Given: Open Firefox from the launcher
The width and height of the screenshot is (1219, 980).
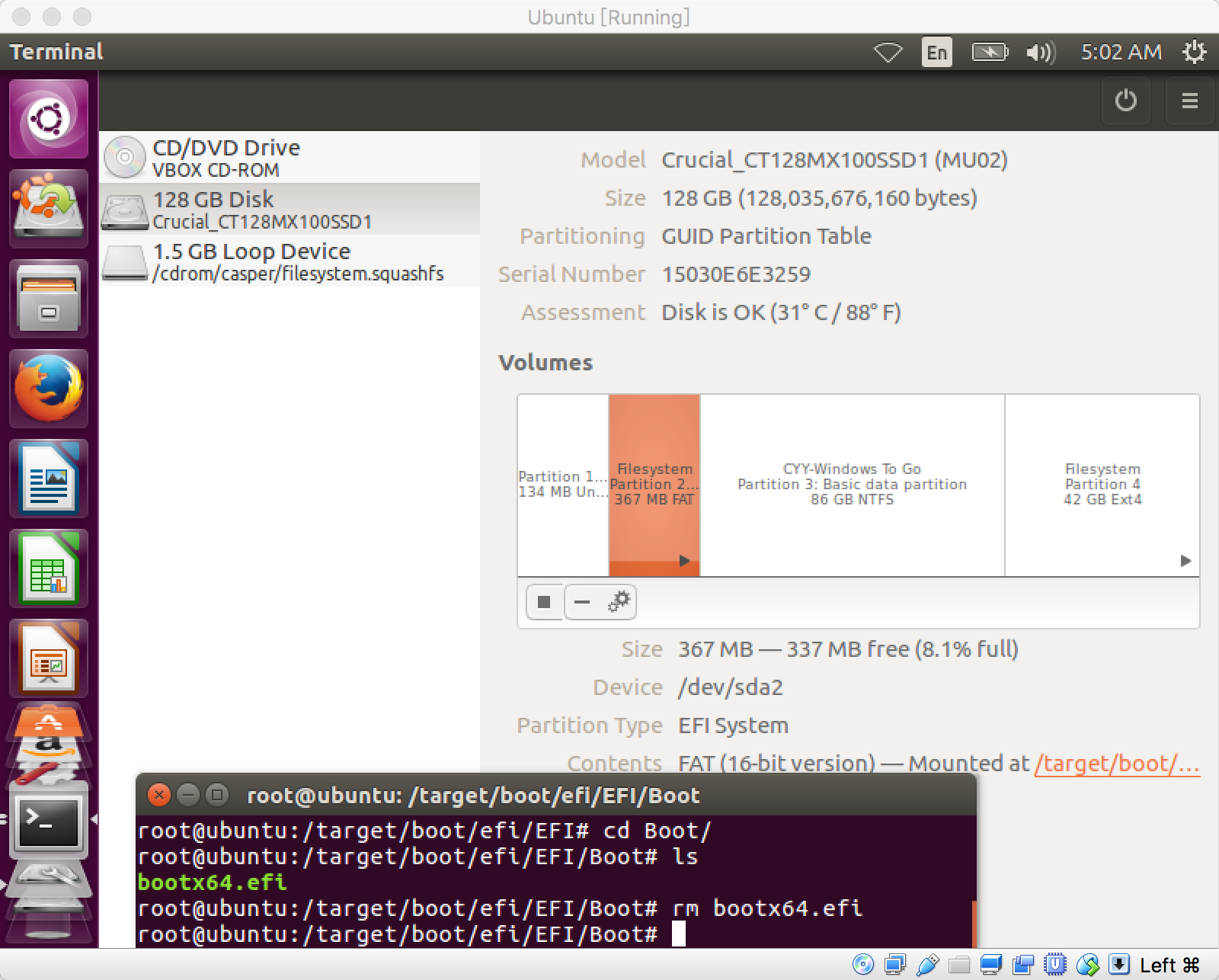Looking at the screenshot, I should tap(49, 389).
